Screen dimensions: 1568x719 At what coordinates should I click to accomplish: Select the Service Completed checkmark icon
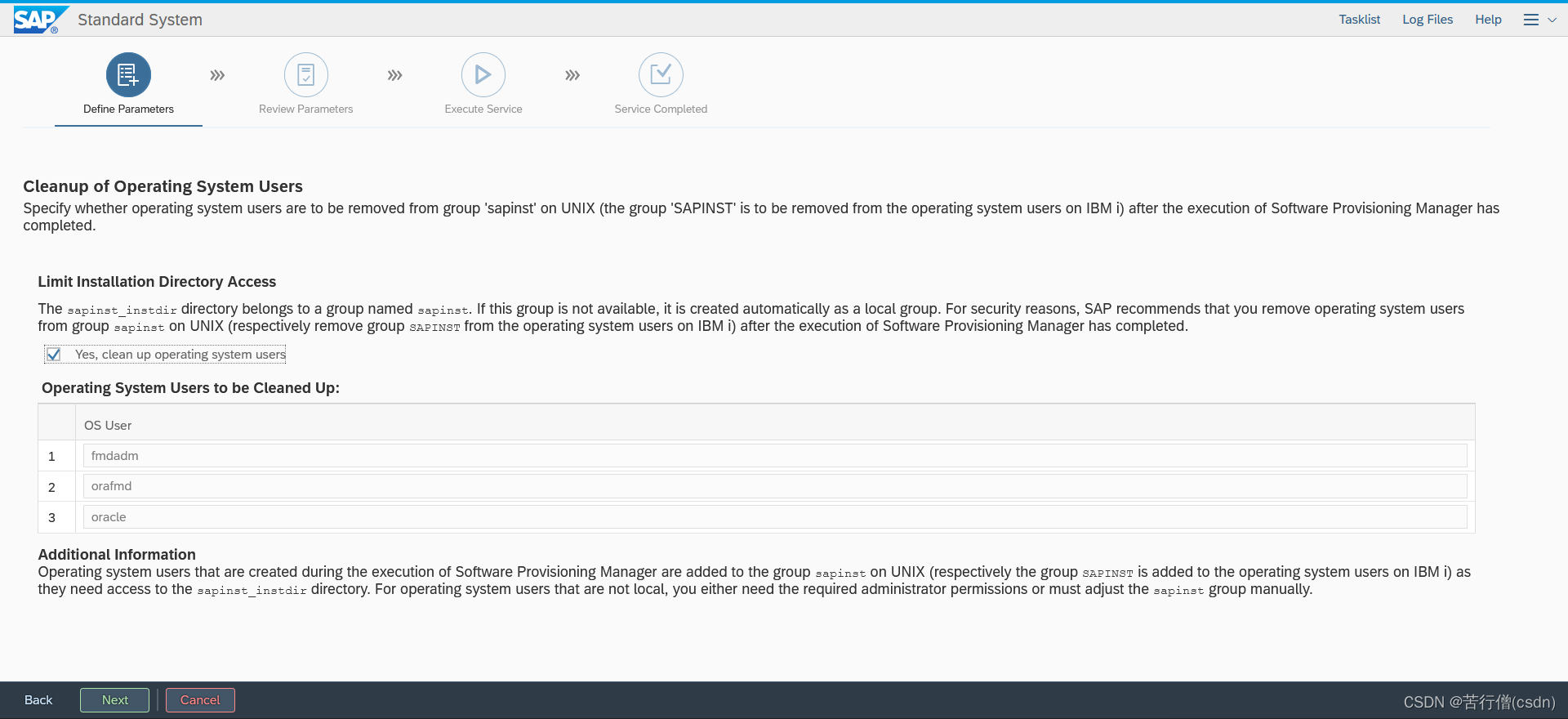tap(661, 75)
